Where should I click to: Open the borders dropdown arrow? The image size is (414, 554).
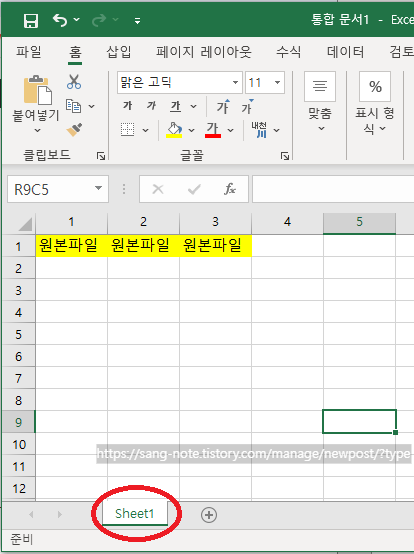(x=146, y=130)
